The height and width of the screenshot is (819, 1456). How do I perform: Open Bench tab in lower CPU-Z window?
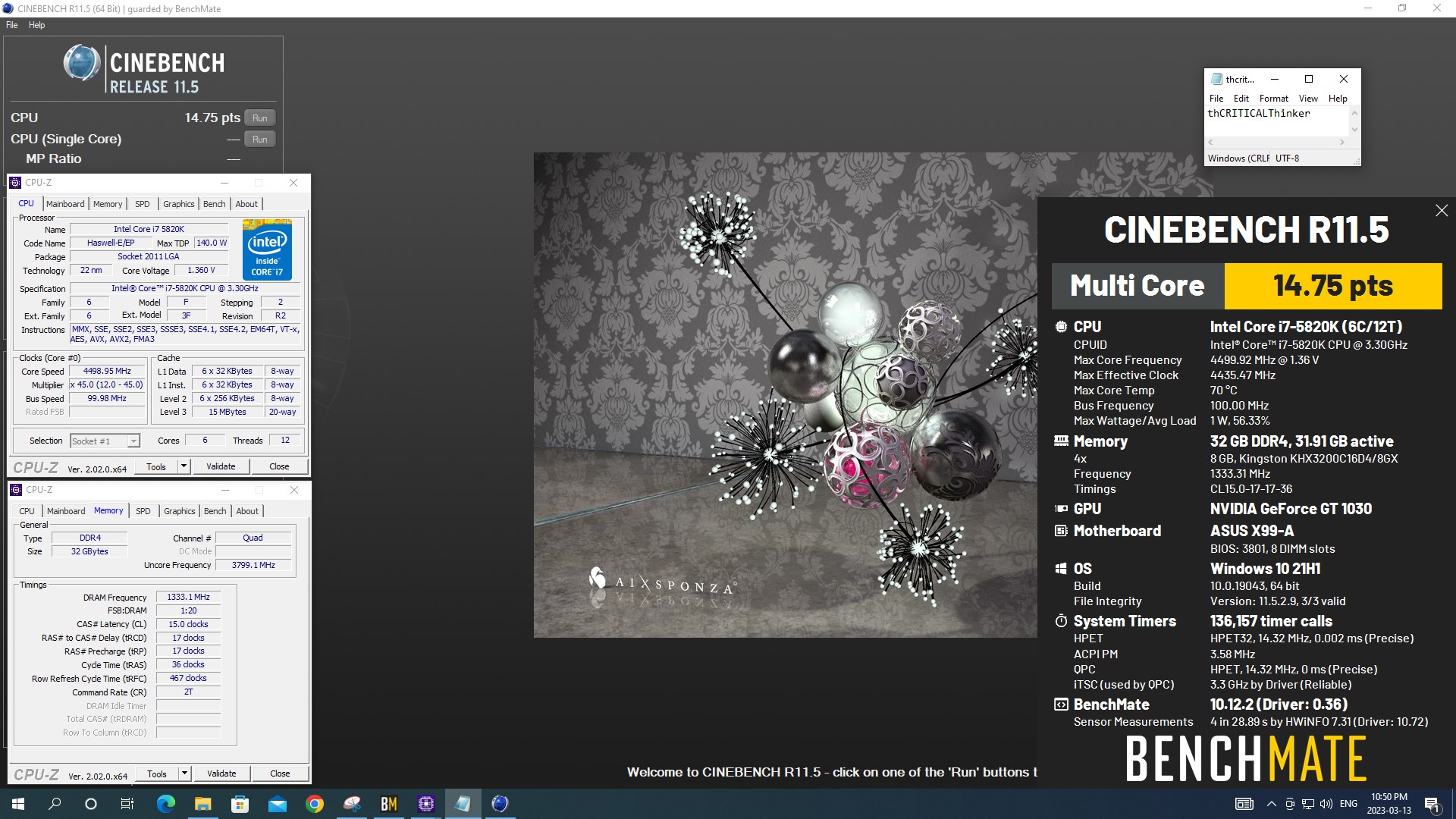(215, 511)
